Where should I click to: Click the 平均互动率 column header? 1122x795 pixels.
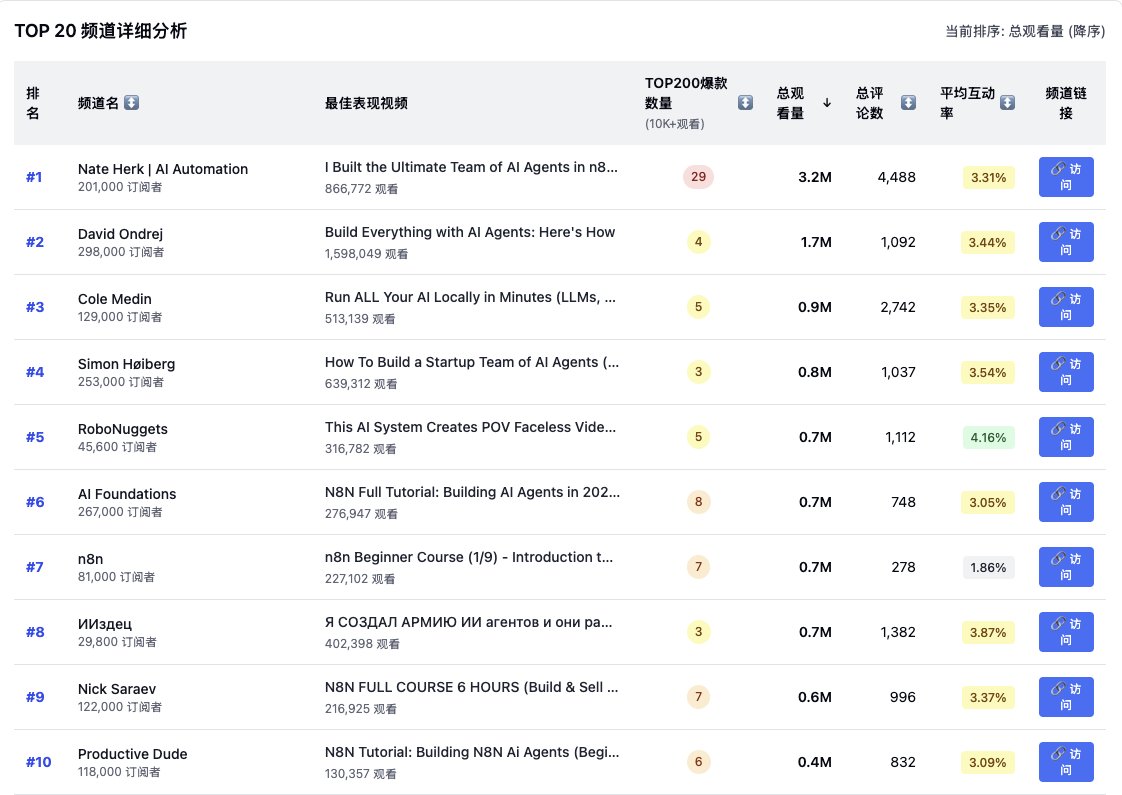(x=967, y=103)
